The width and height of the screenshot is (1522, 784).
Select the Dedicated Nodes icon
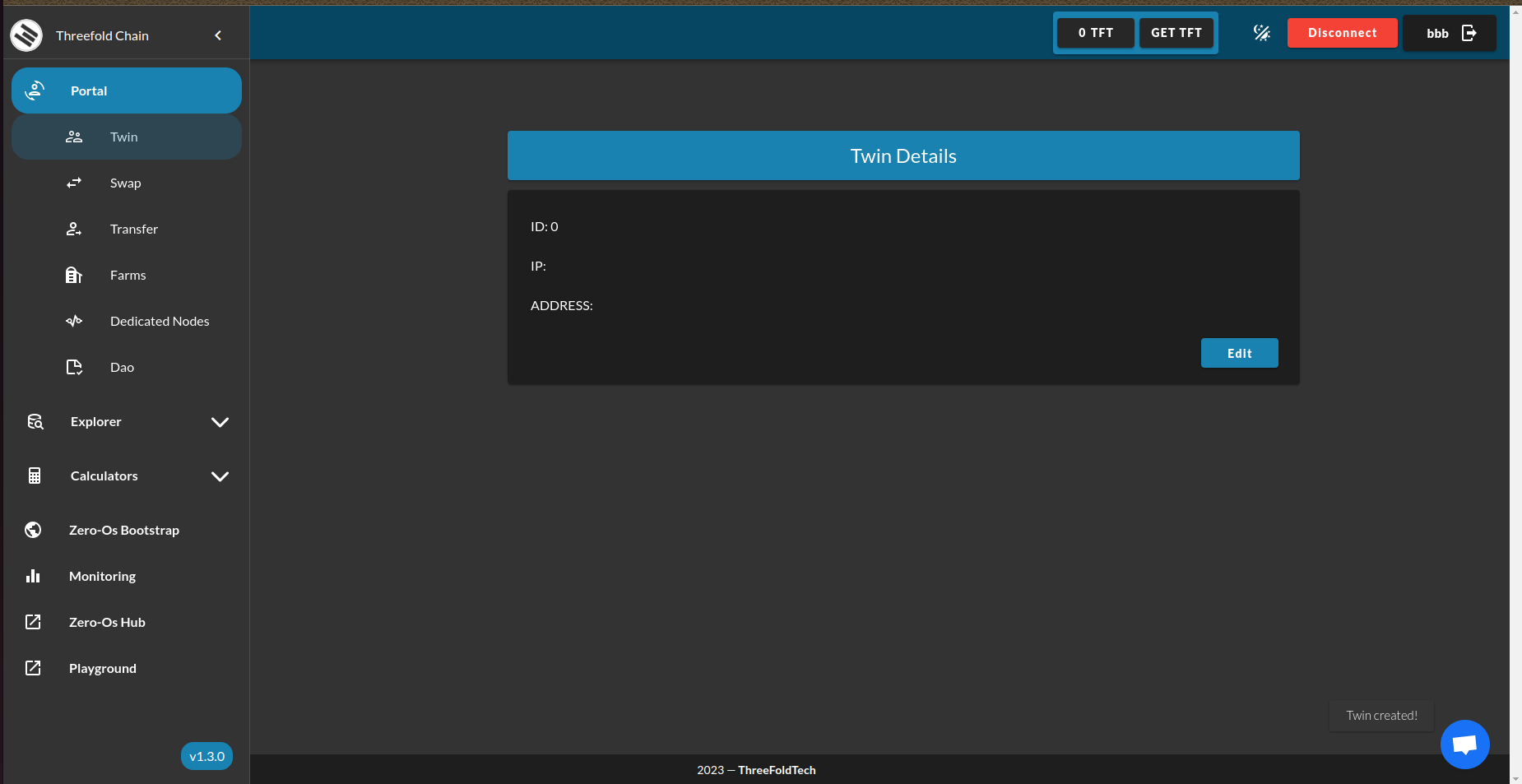click(74, 321)
